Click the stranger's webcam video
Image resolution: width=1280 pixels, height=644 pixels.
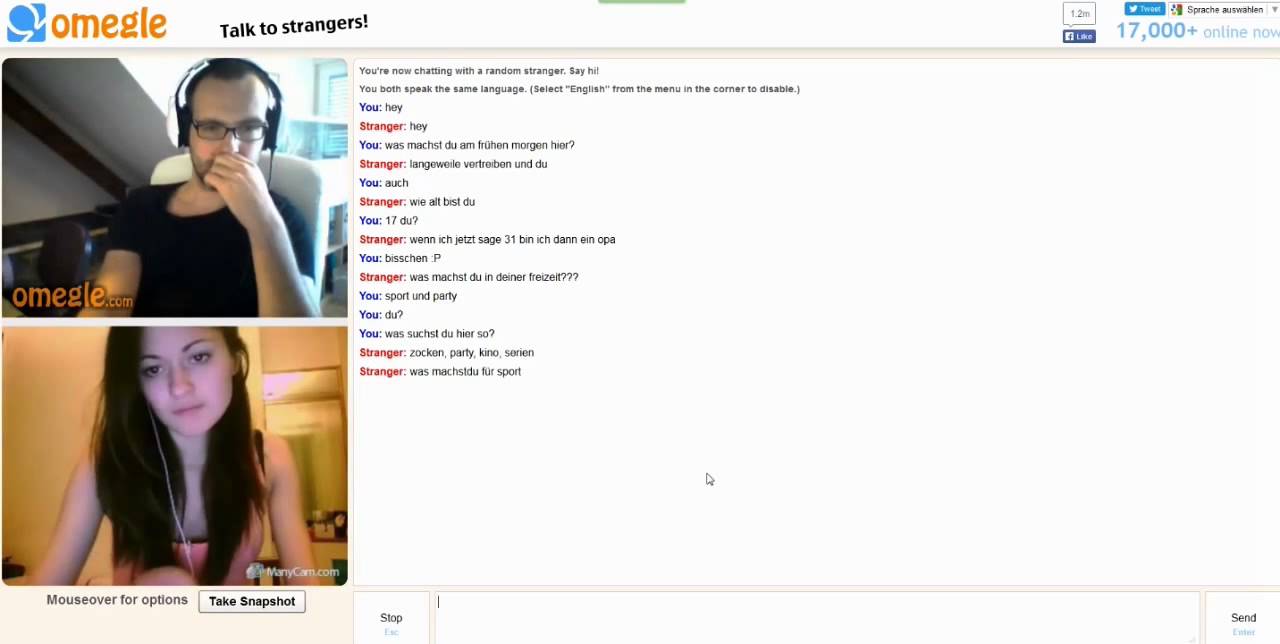coord(175,187)
